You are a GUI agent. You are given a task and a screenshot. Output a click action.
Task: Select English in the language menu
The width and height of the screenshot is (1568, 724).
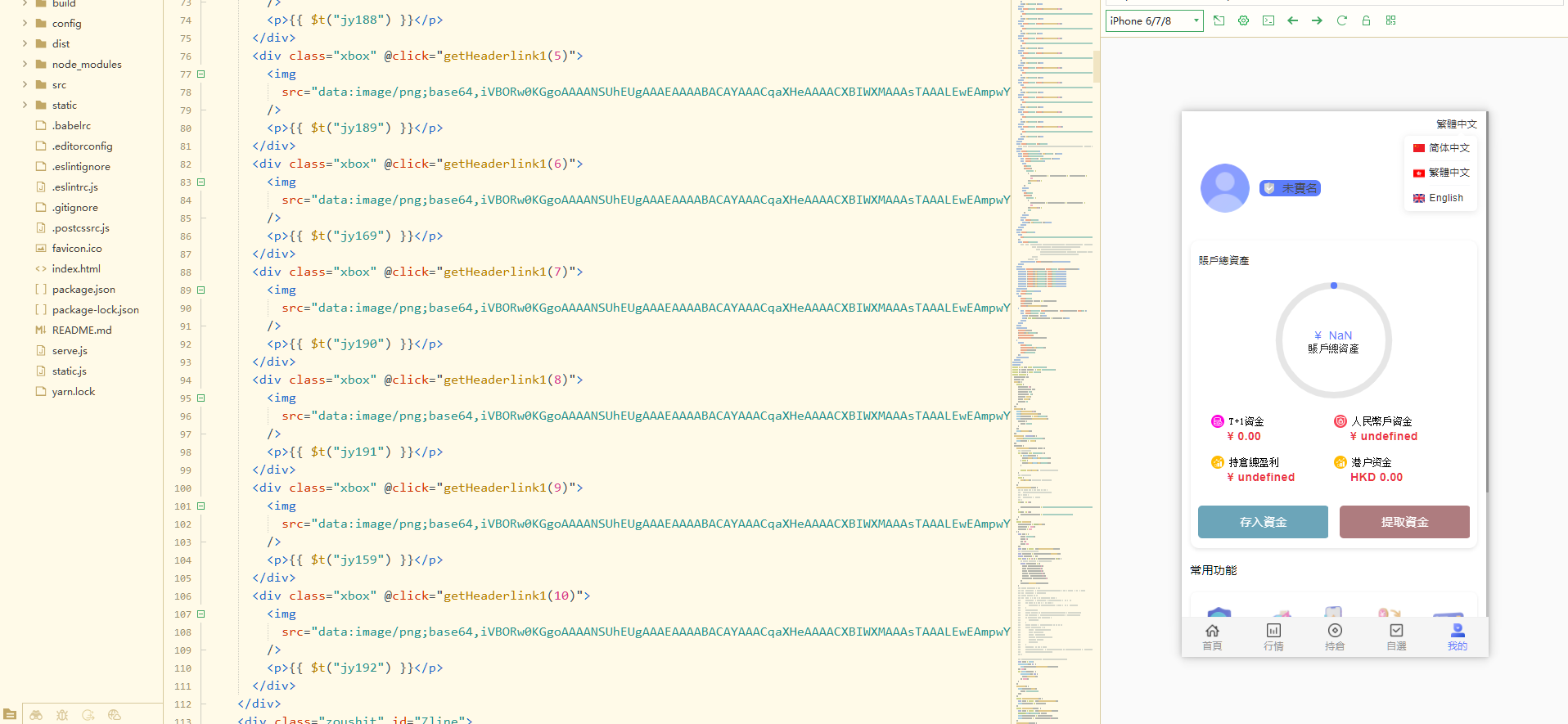pos(1445,198)
